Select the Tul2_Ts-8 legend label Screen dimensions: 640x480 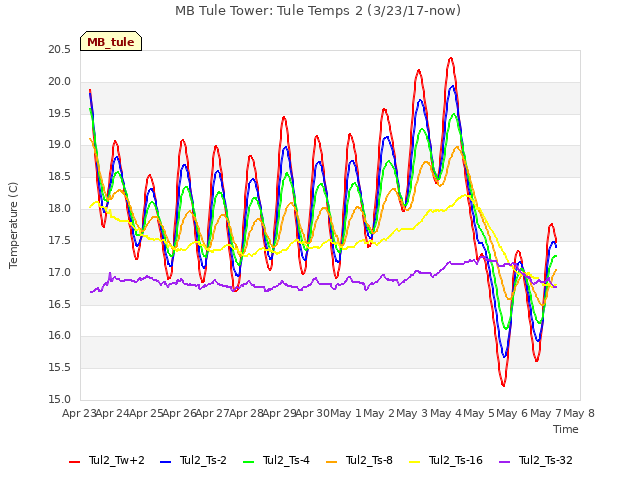[369, 460]
